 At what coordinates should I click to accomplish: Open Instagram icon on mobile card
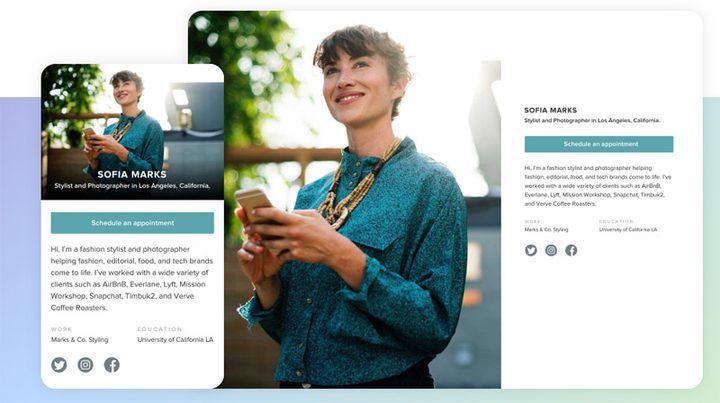[x=85, y=365]
